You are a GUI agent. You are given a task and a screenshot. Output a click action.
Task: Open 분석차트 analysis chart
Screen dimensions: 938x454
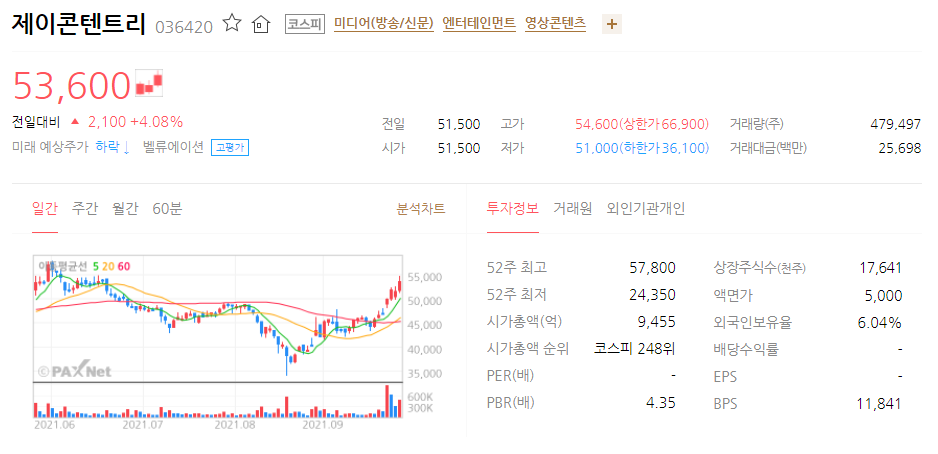click(421, 209)
